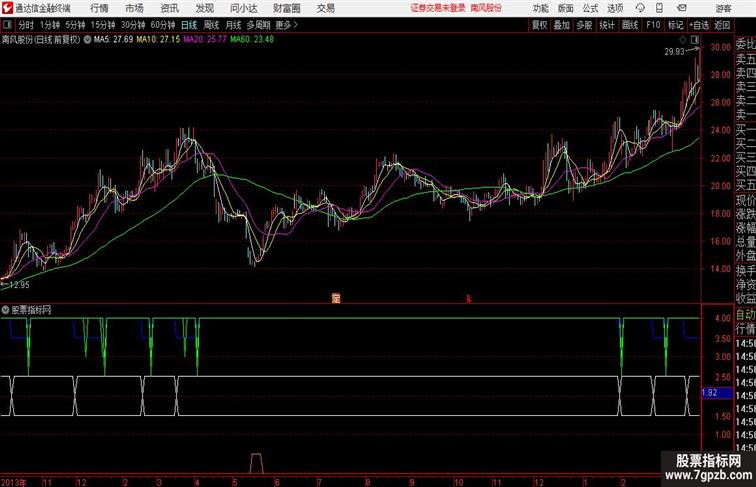
Task: Switch to the 30分钟 period tab
Action: pyautogui.click(x=133, y=25)
